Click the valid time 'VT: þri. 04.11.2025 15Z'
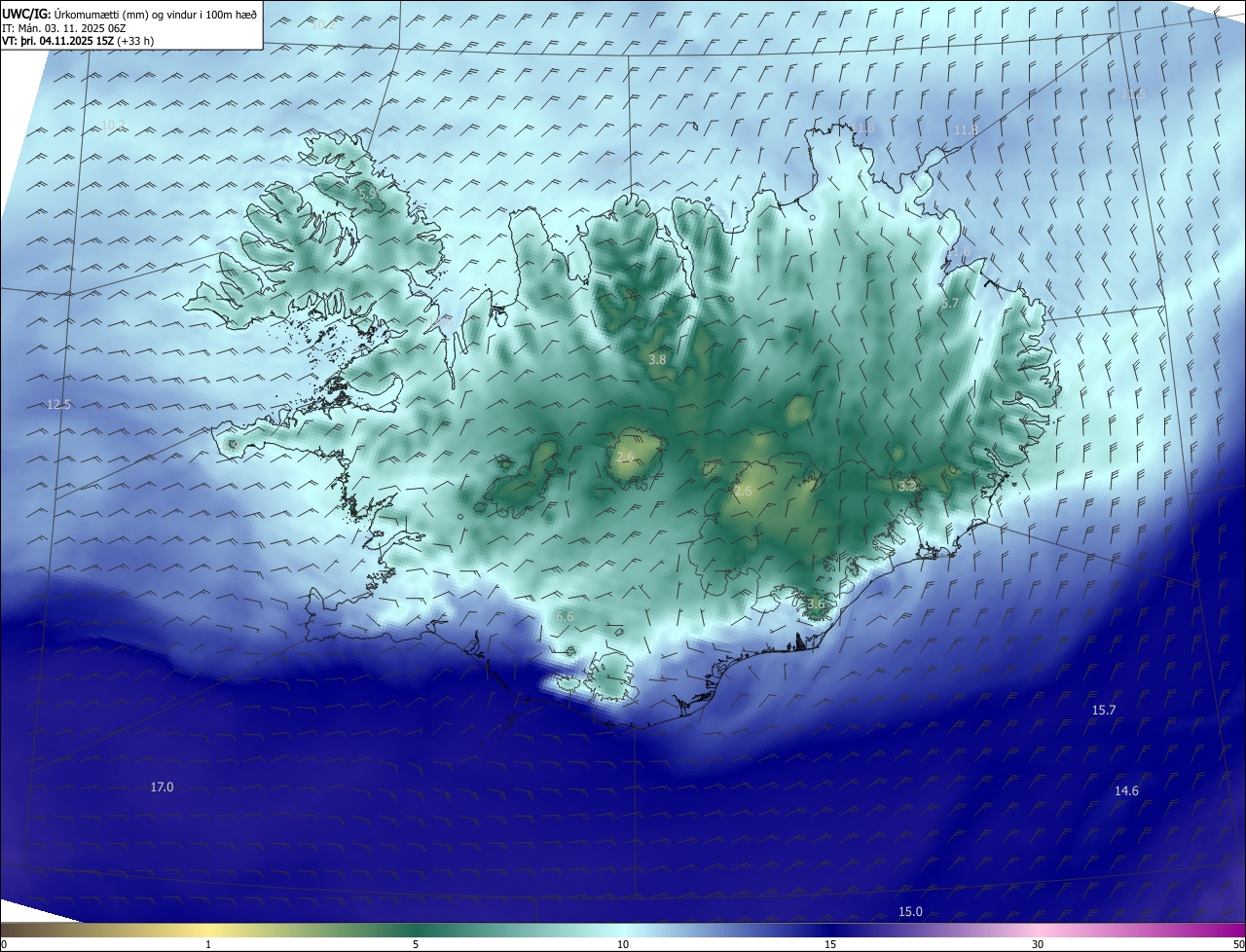Image resolution: width=1246 pixels, height=952 pixels. [58, 41]
